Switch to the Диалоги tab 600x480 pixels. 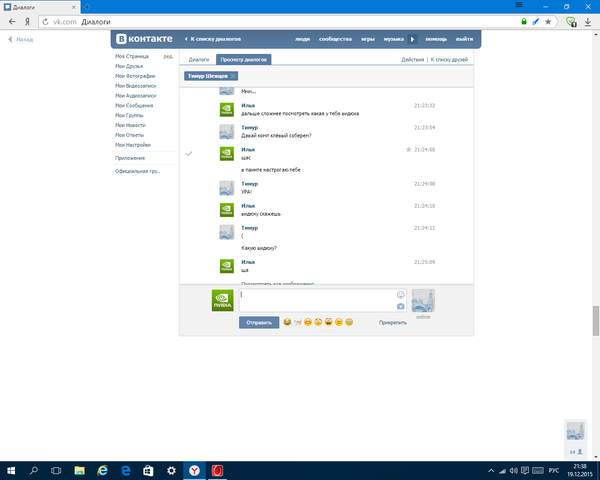tap(199, 60)
